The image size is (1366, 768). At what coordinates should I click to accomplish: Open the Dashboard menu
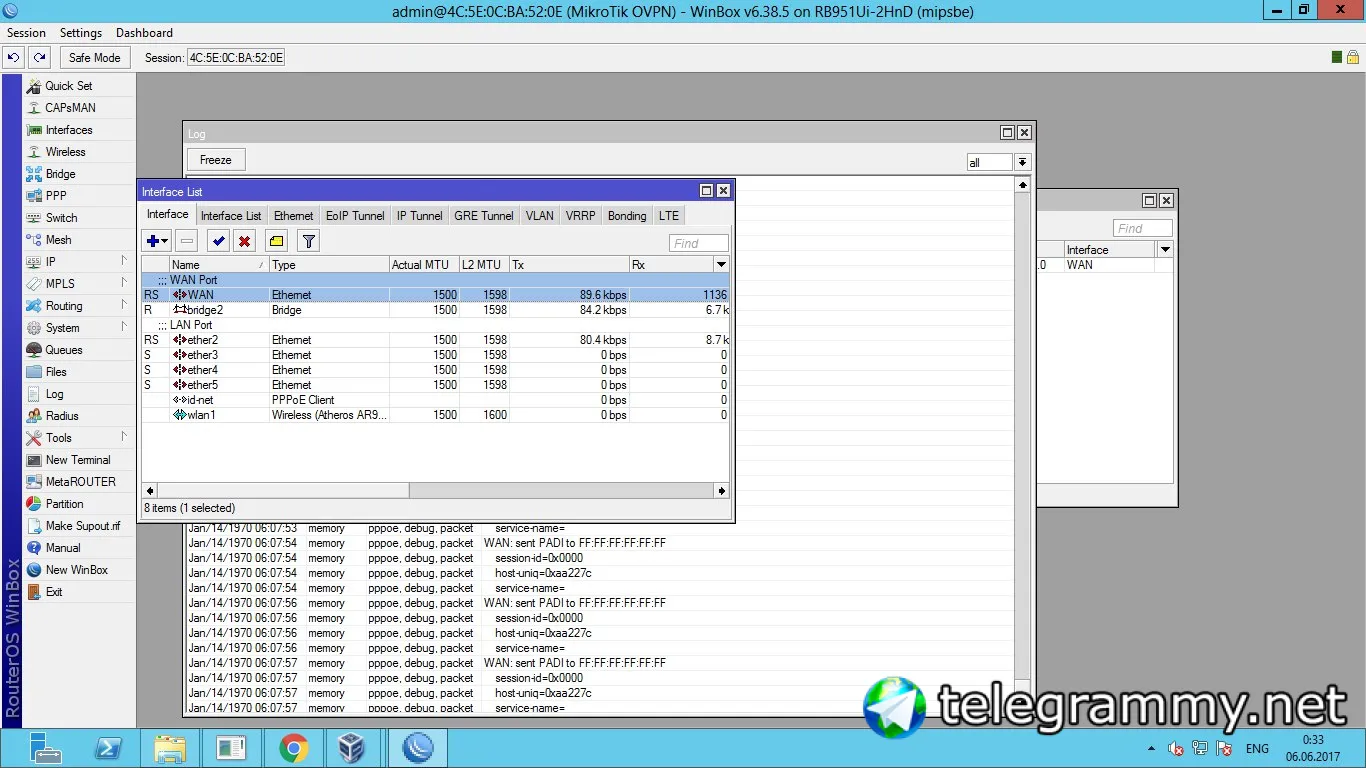[x=144, y=33]
